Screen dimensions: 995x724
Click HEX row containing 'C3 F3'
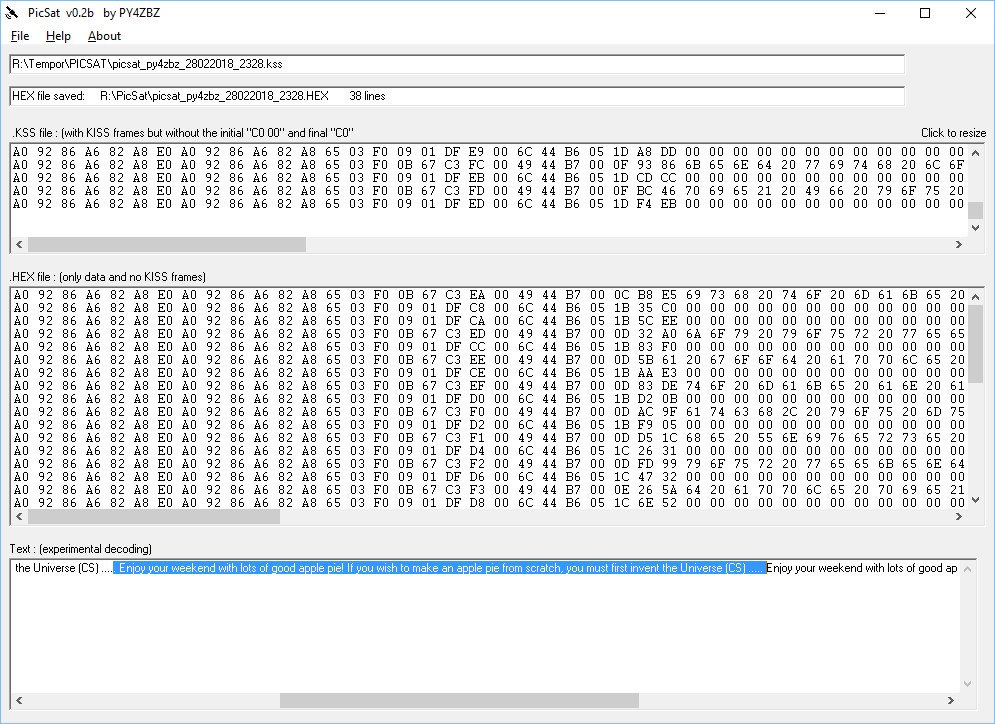tap(489, 490)
